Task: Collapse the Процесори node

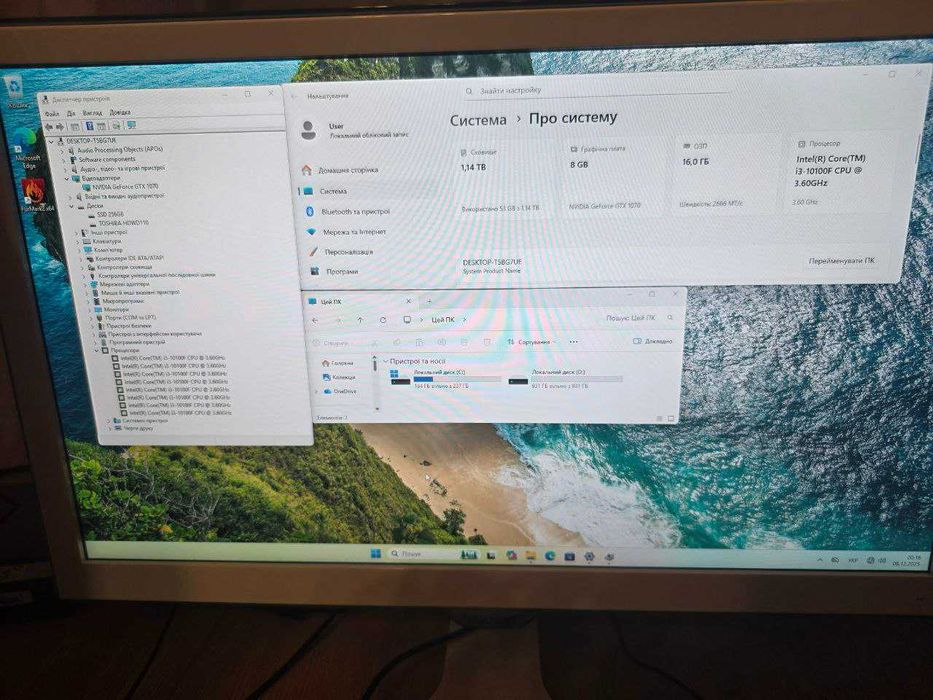Action: point(98,351)
